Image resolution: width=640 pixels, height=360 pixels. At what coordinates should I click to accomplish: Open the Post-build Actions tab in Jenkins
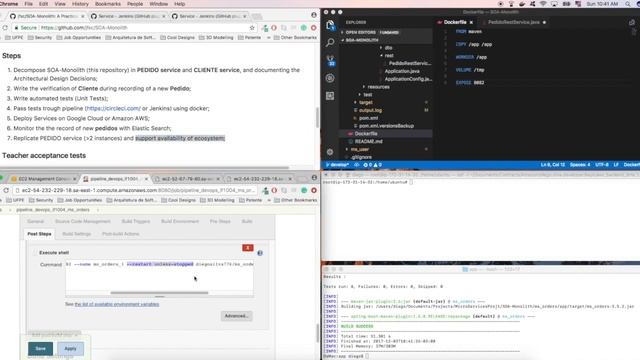coord(120,234)
